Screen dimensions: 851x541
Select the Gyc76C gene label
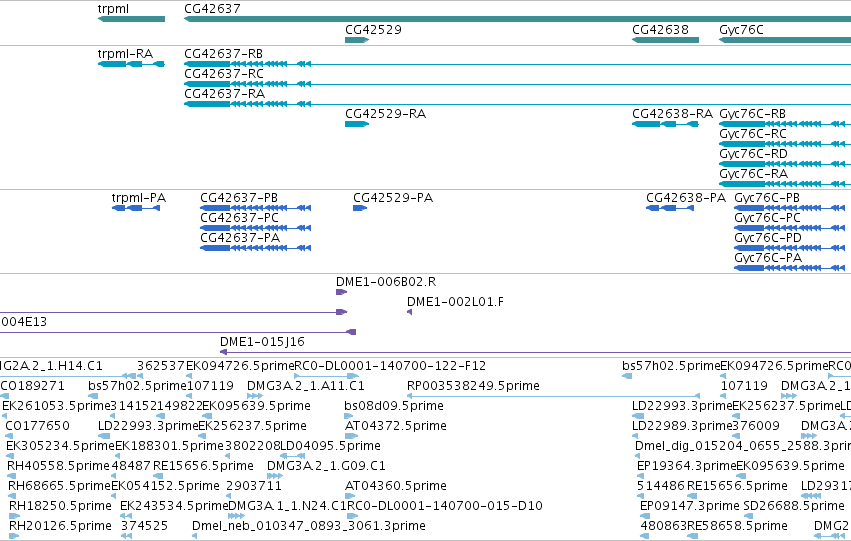point(741,29)
